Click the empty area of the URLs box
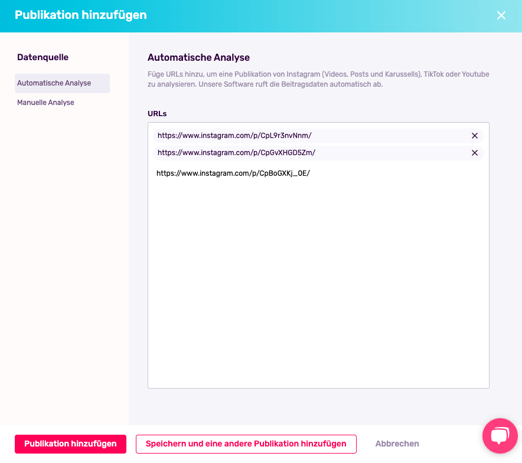Image resolution: width=522 pixels, height=463 pixels. 318,283
